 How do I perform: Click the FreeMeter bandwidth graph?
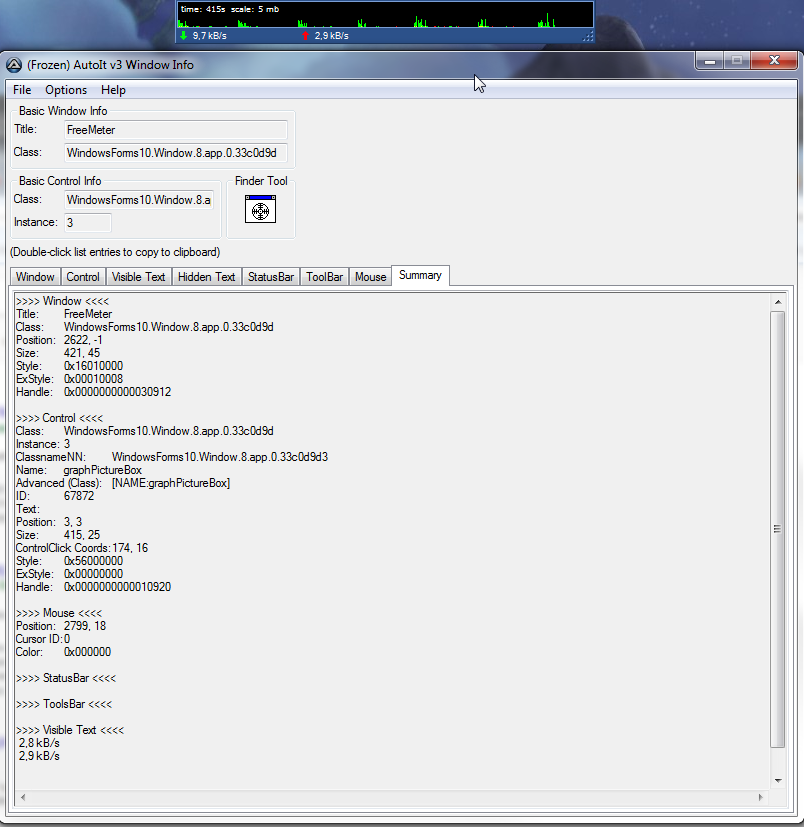coord(385,17)
